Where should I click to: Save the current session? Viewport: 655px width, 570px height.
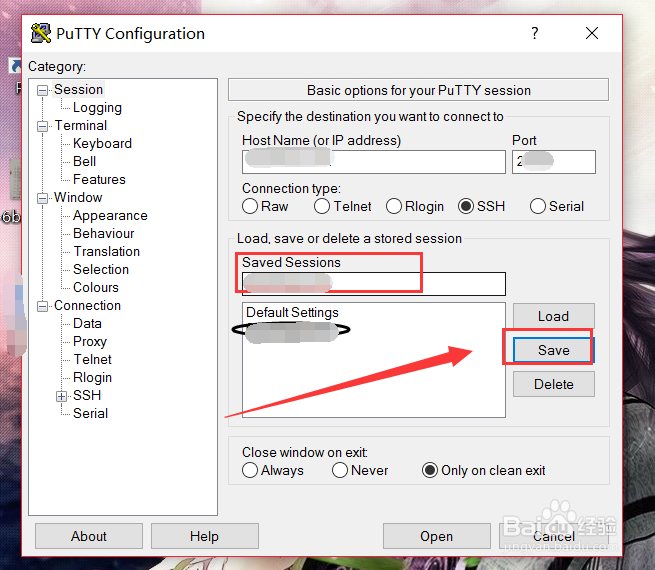coord(553,350)
